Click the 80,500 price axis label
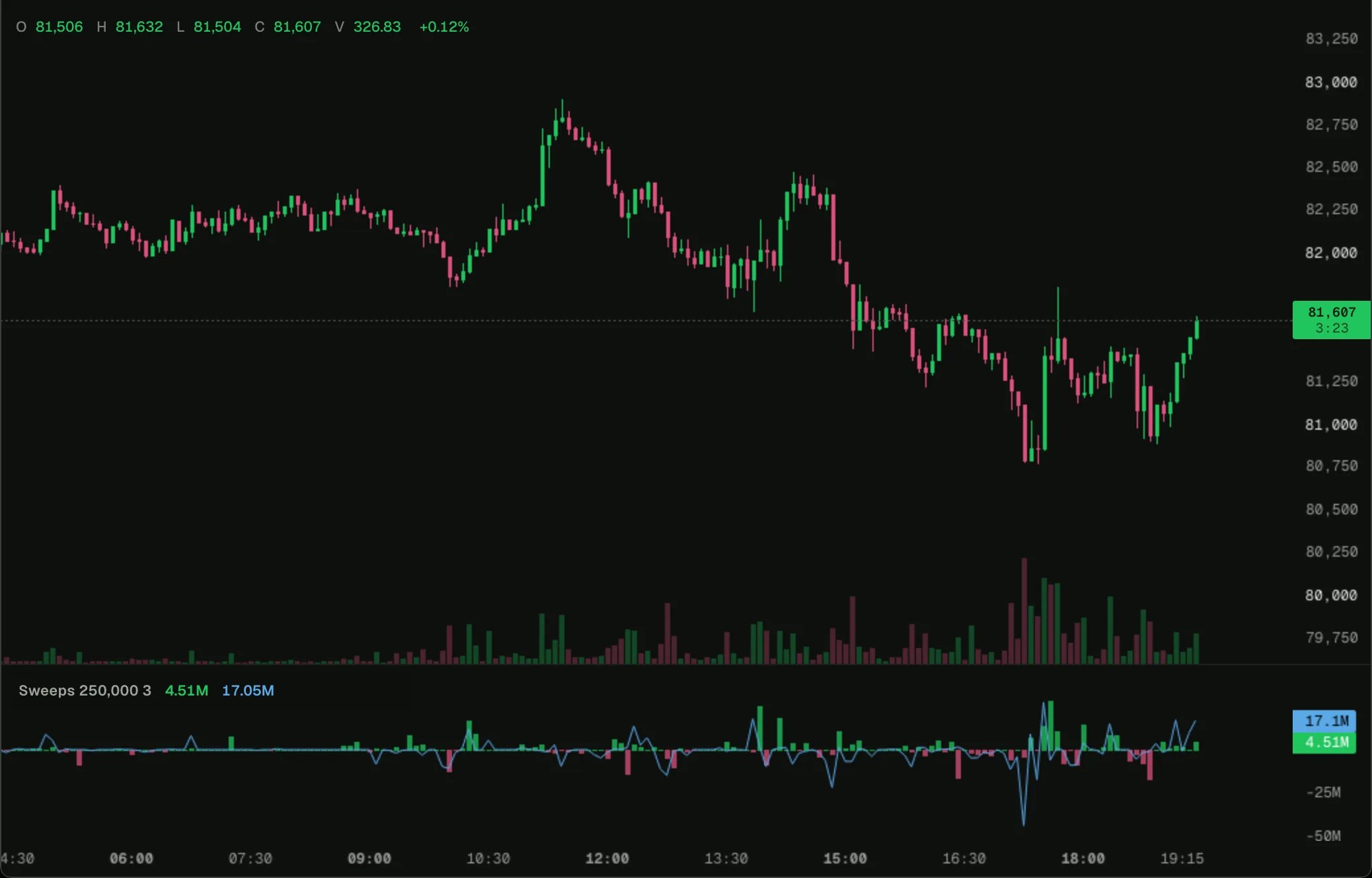This screenshot has width=1372, height=878. 1331,509
